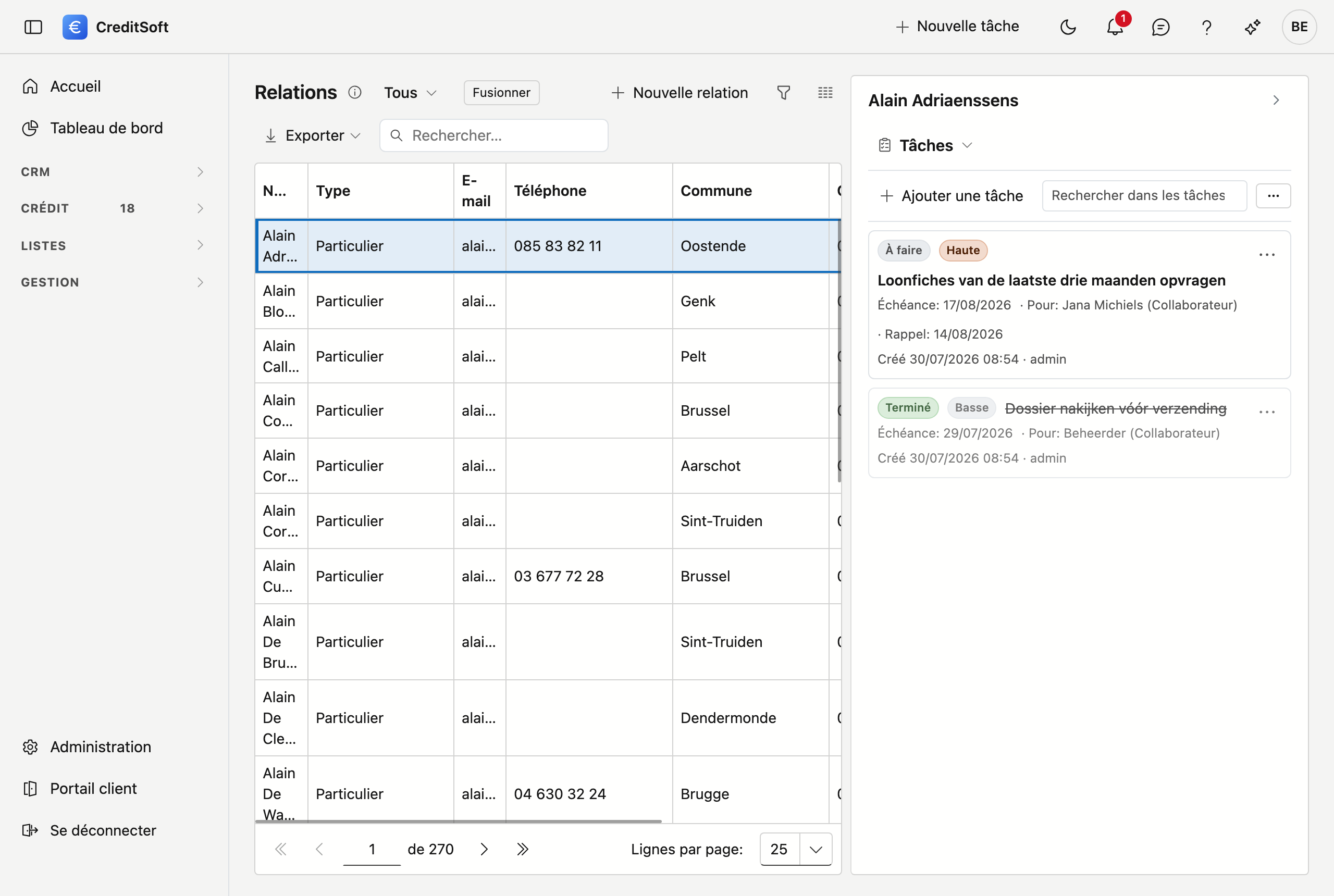1334x896 pixels.
Task: Click the Terminé status badge
Action: pos(908,407)
